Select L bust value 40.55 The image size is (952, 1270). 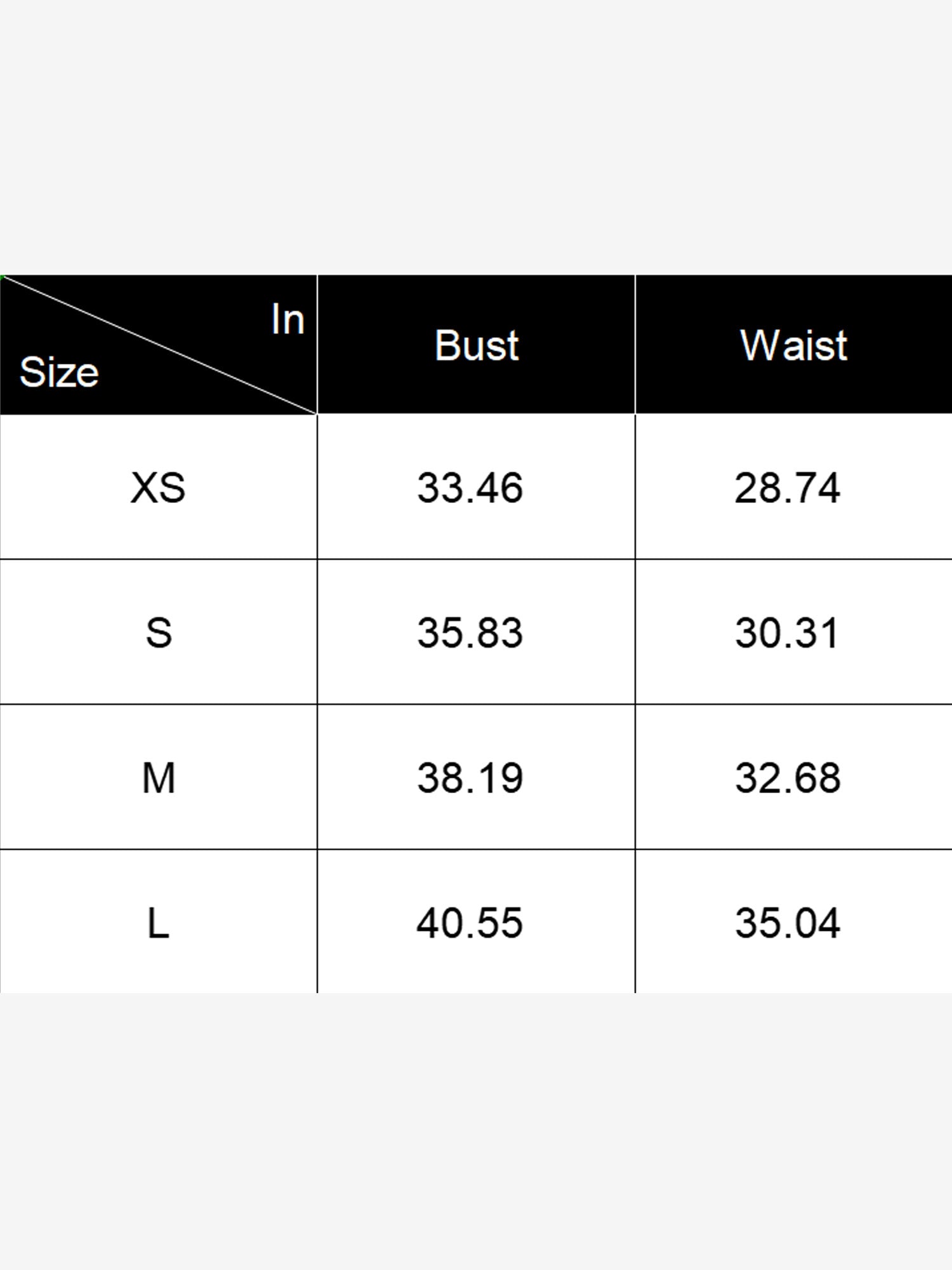pos(470,923)
